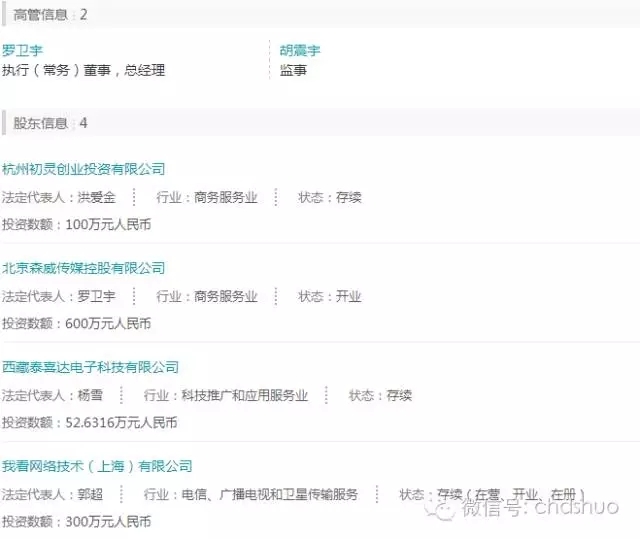Open executive 罗卫宇 profile link
The width and height of the screenshot is (640, 539).
pyautogui.click(x=22, y=51)
